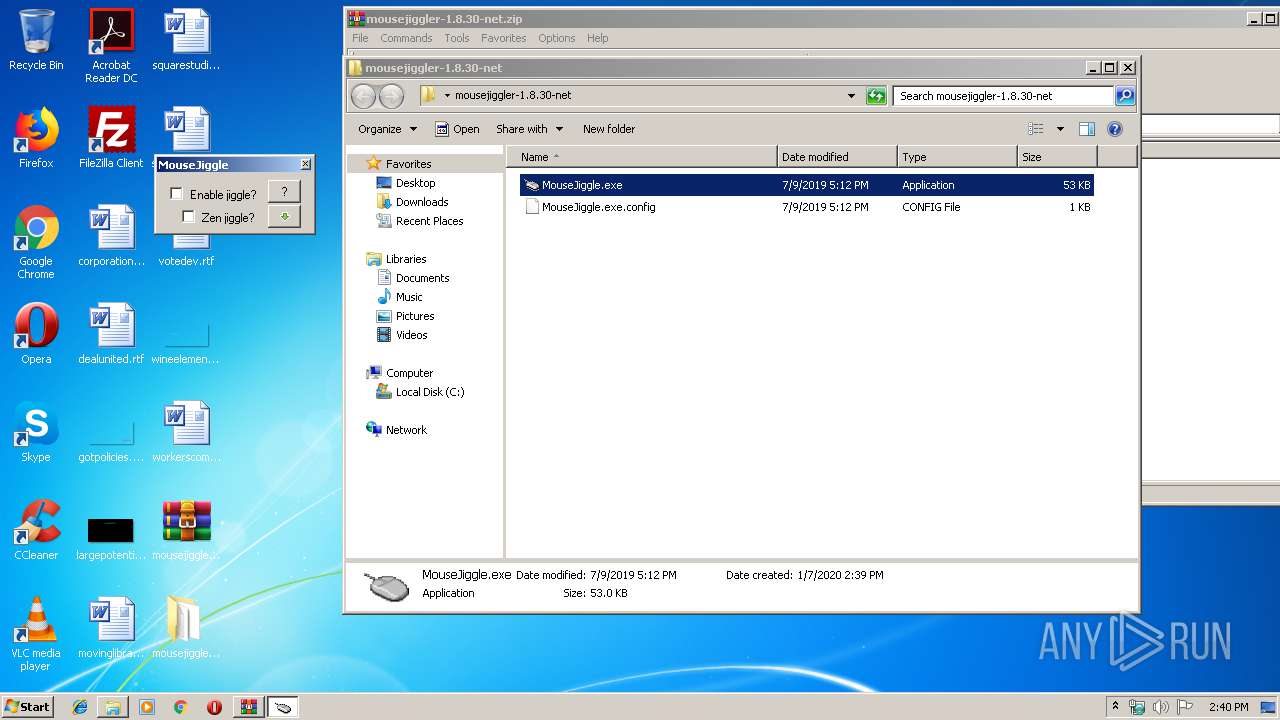Open the Documents library
The width and height of the screenshot is (1280, 720).
[x=422, y=278]
